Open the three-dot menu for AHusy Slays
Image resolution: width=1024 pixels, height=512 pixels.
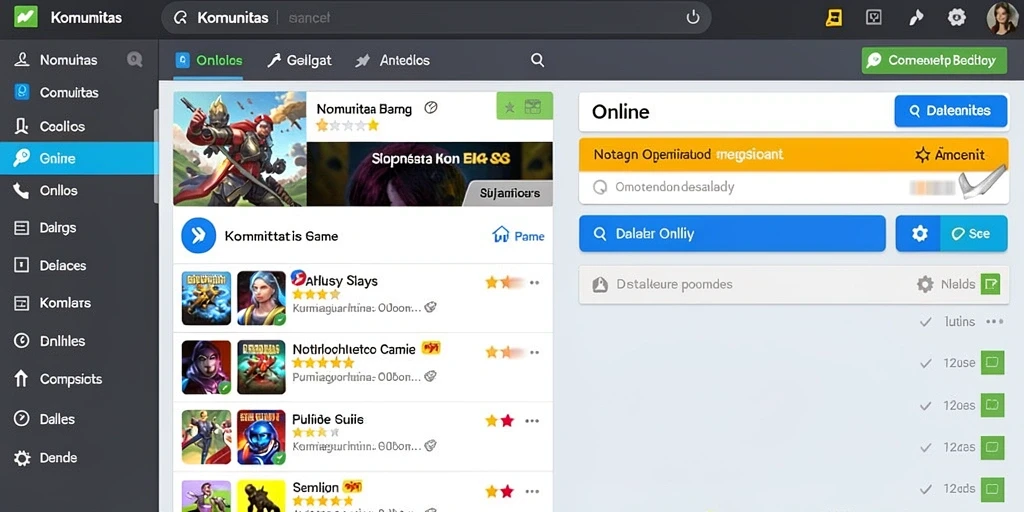click(534, 283)
